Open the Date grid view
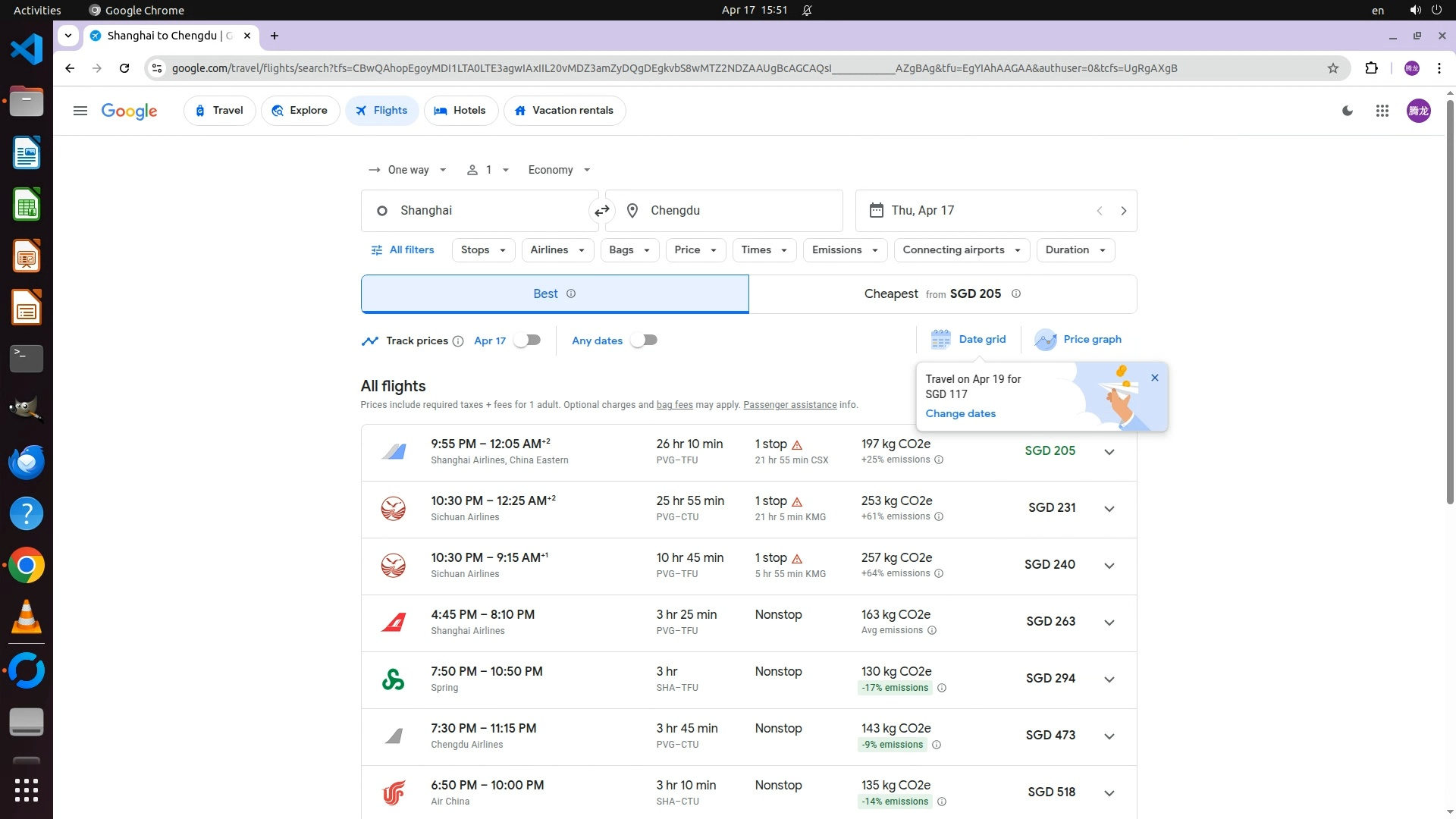The image size is (1456, 819). click(968, 340)
